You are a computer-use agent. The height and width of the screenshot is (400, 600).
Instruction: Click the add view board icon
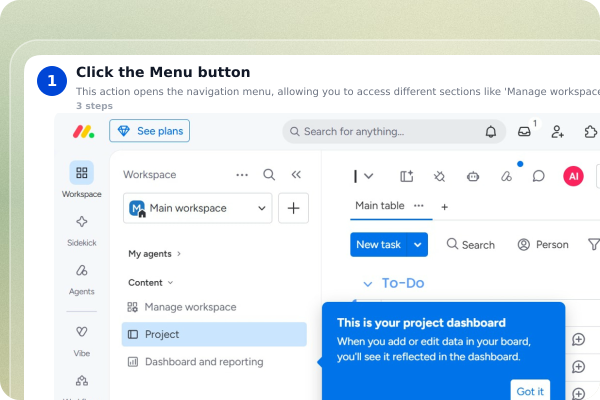pyautogui.click(x=406, y=176)
